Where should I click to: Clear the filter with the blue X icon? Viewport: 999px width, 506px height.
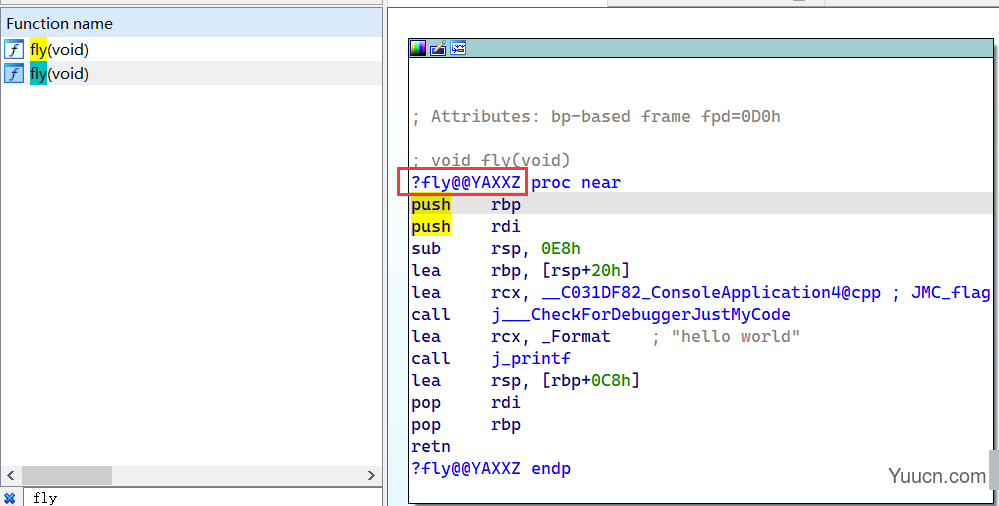click(x=10, y=498)
